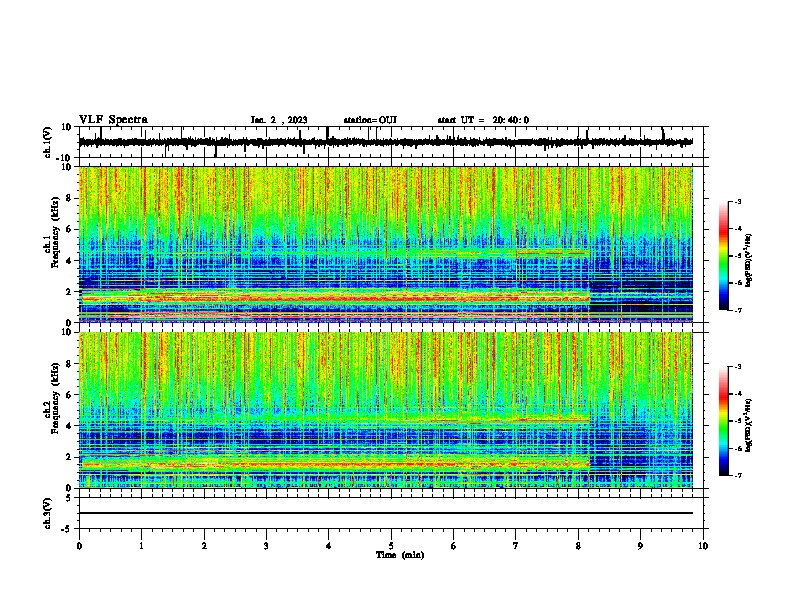The width and height of the screenshot is (792, 612).
Task: Click the time axis tick label "0"
Action: pos(79,546)
